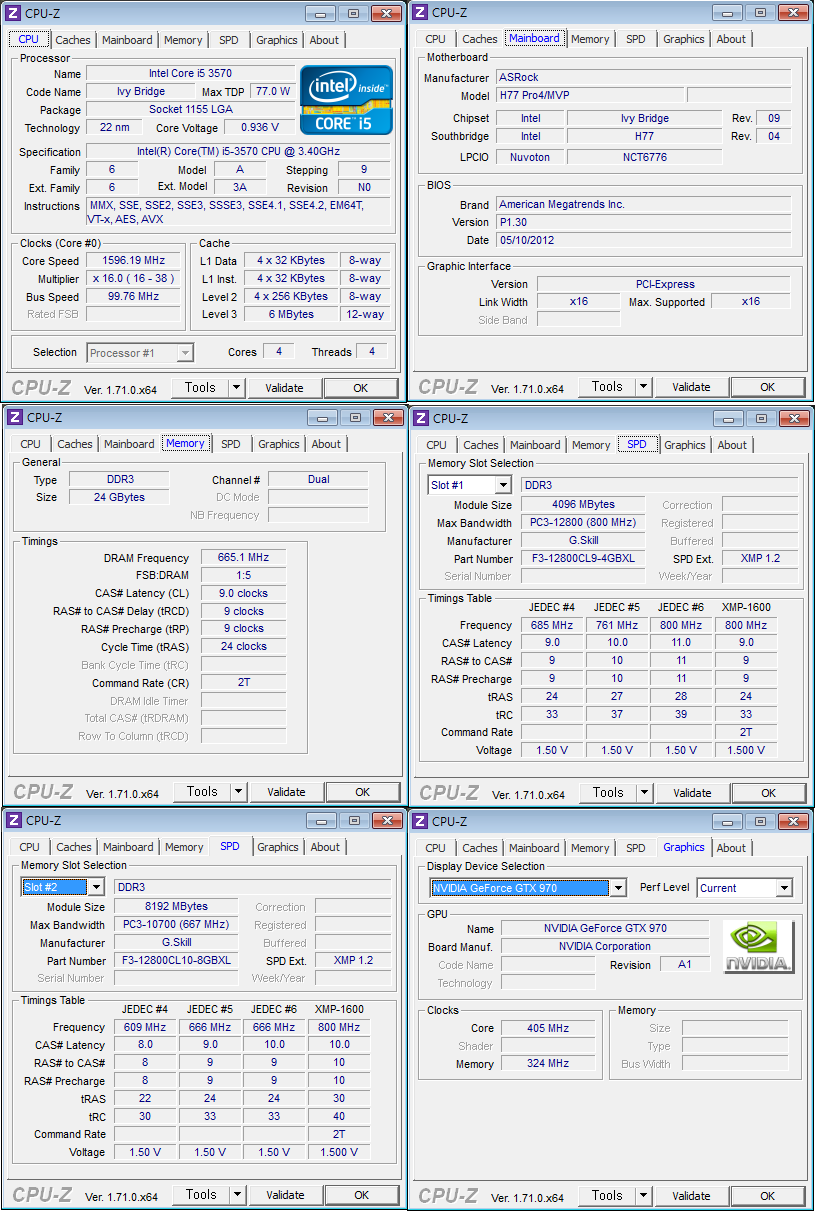Viewport: 818px width, 1220px height.
Task: Open the Tools dropdown arrow in the Graphics window
Action: pos(643,1196)
